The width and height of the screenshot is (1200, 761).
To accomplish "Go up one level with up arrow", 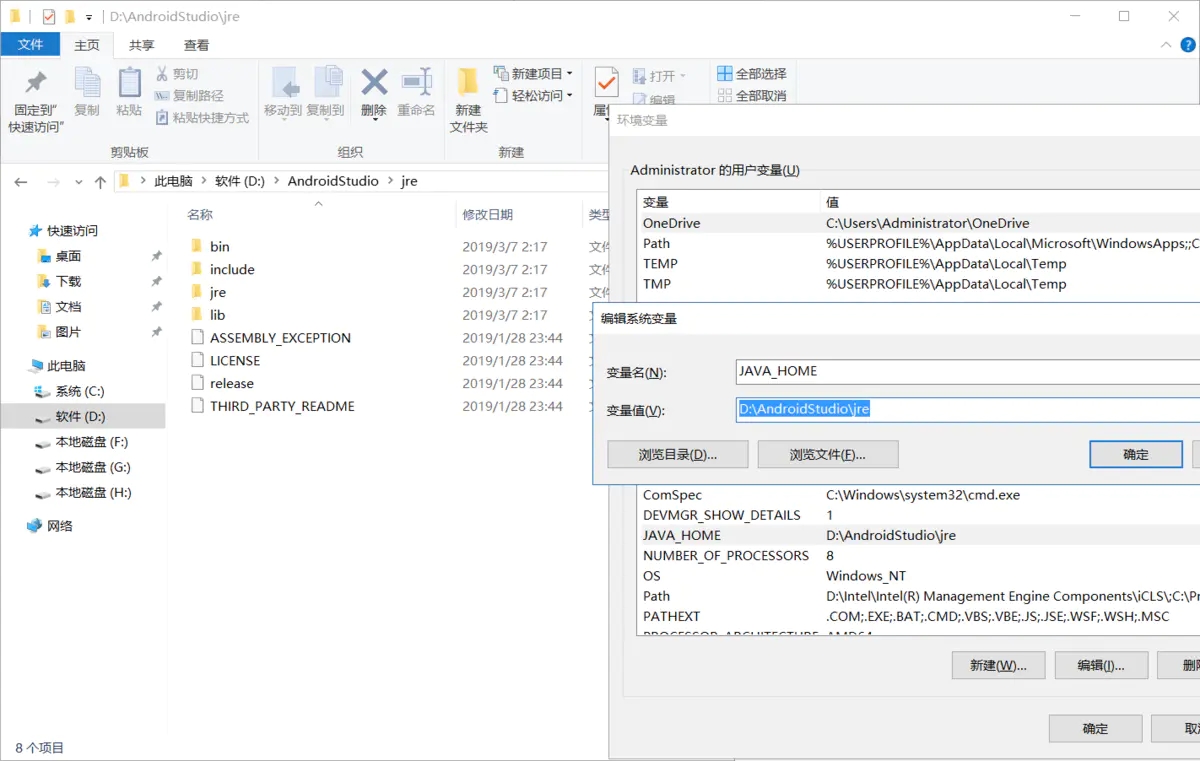I will tap(100, 182).
